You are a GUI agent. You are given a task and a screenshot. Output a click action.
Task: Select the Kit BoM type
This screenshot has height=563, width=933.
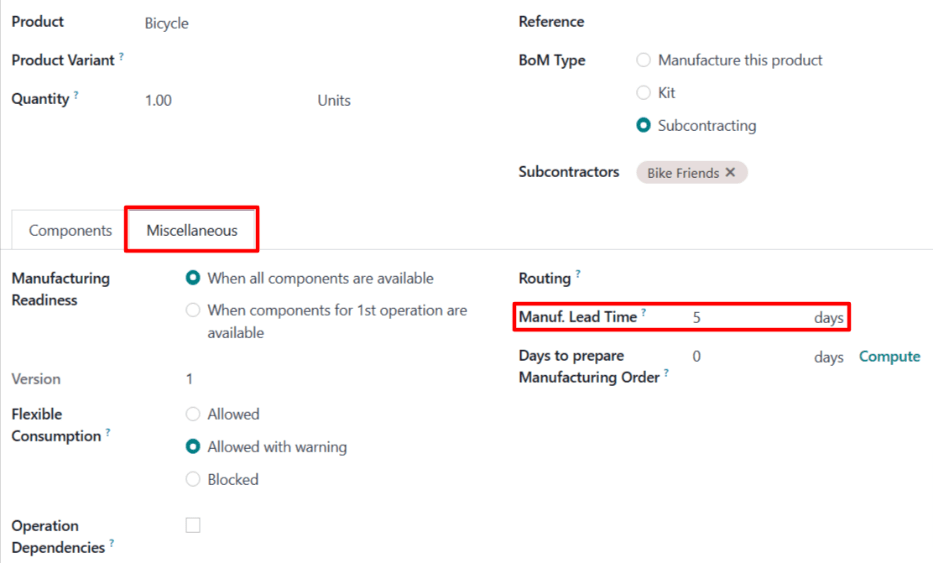pyautogui.click(x=644, y=93)
